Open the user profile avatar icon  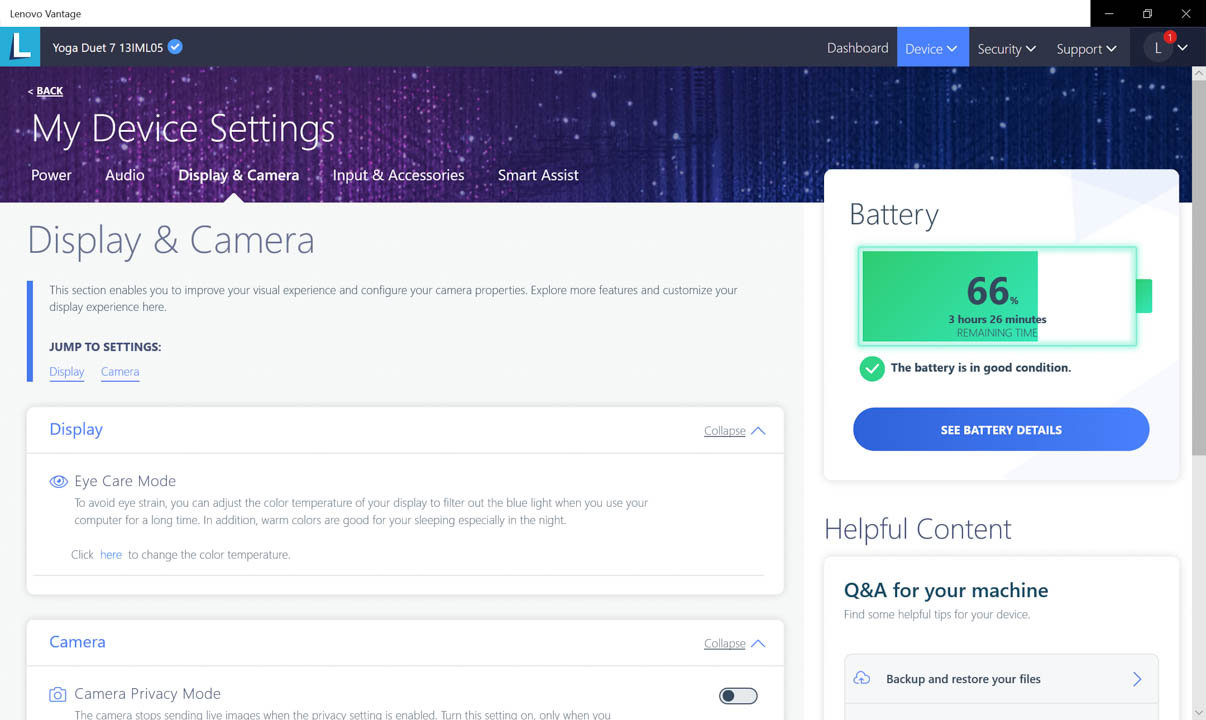coord(1158,48)
